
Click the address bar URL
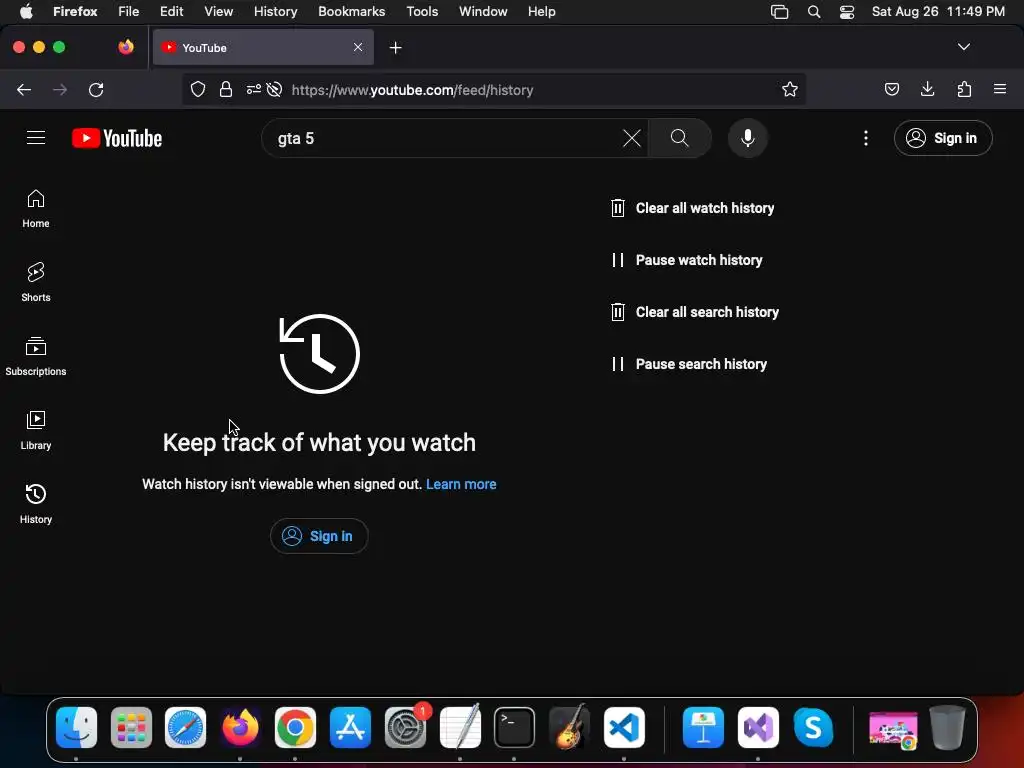coord(412,90)
